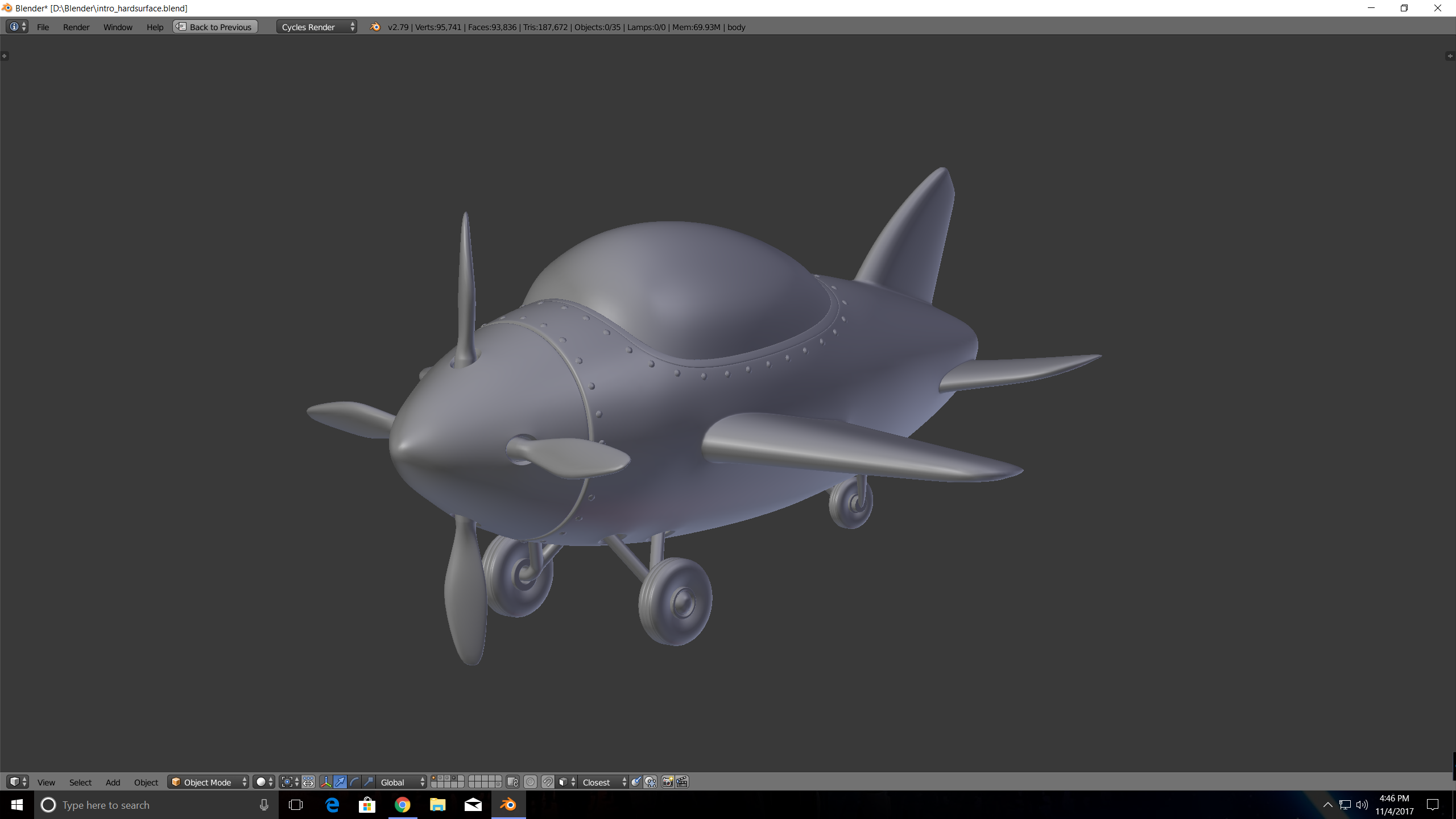
Task: Click the lock layers to scene icon
Action: pyautogui.click(x=512, y=782)
